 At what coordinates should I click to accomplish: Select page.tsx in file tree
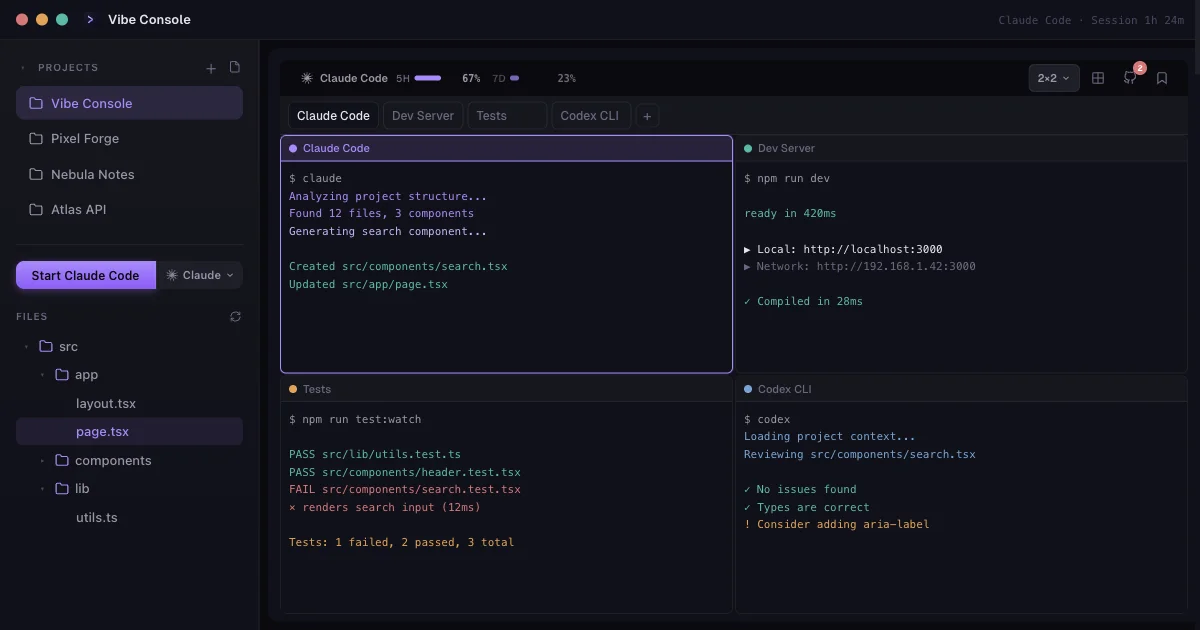pyautogui.click(x=129, y=432)
